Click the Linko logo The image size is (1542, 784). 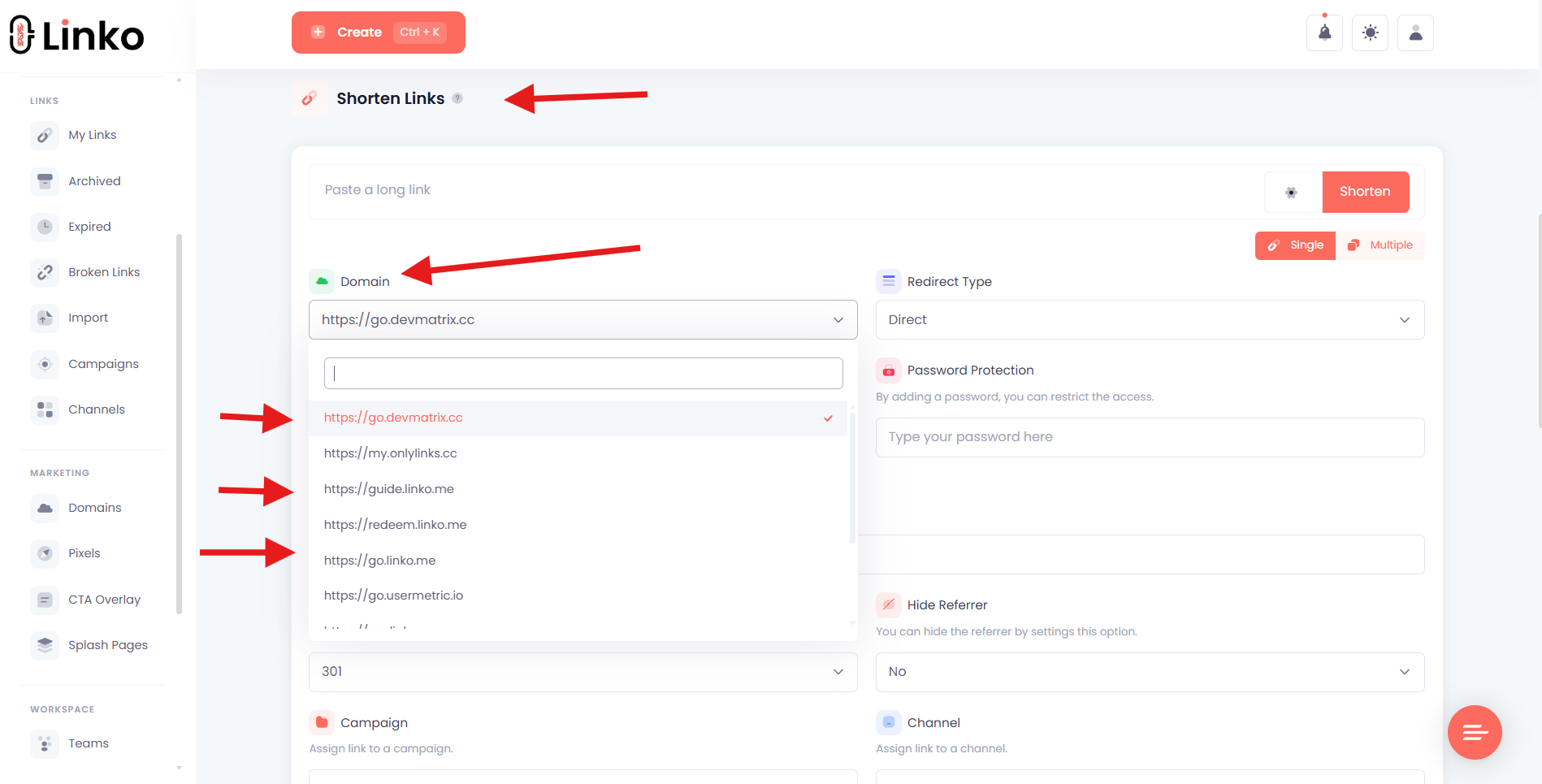click(x=77, y=35)
